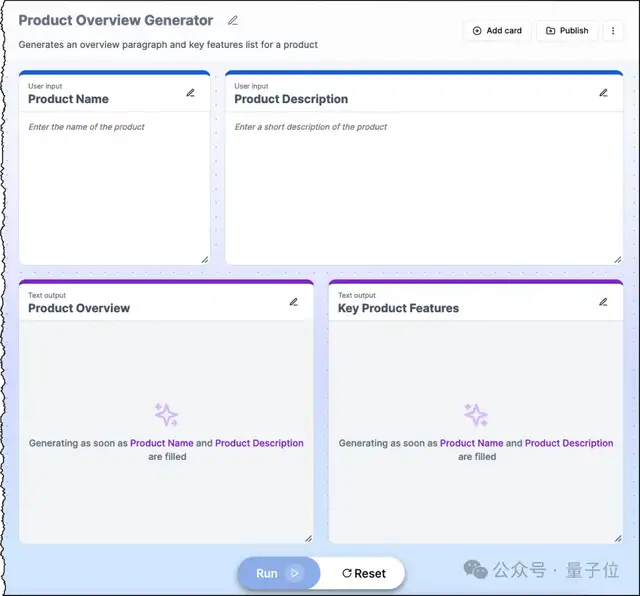640x596 pixels.
Task: Run the Product Overview Generator
Action: (x=278, y=573)
